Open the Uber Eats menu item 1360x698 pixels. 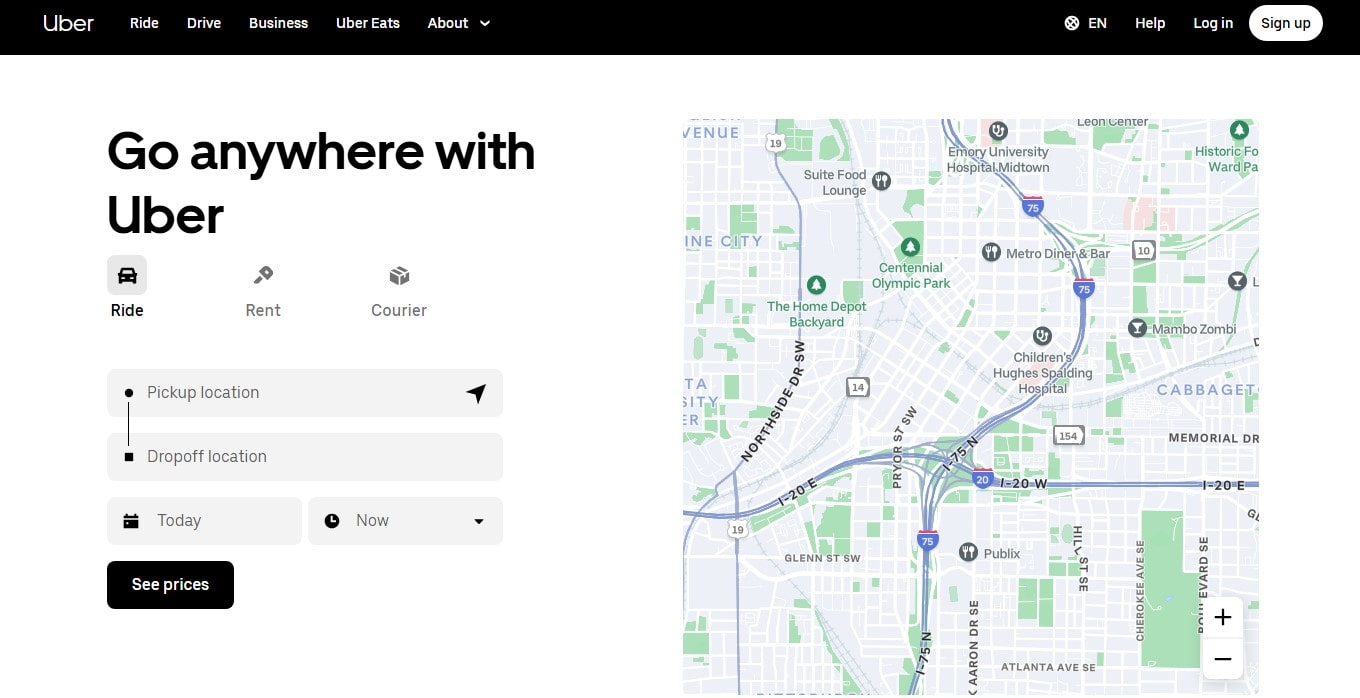pyautogui.click(x=368, y=23)
